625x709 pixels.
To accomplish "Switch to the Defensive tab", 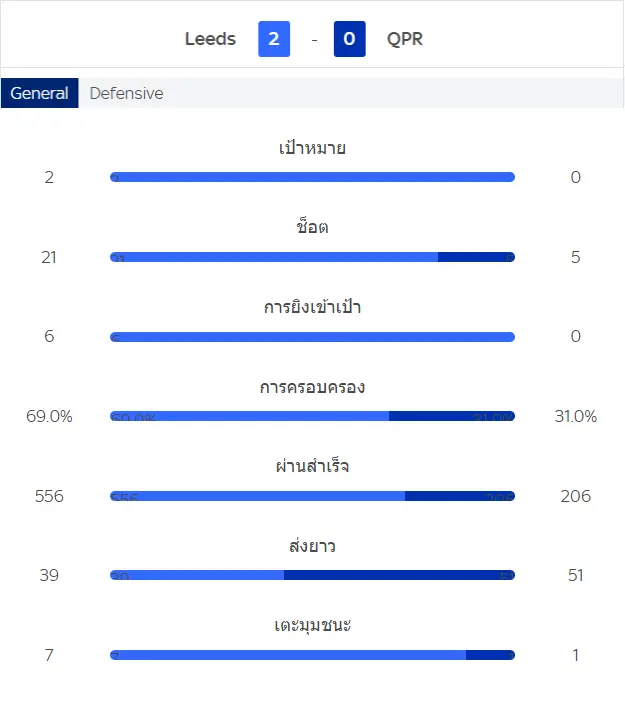I will 126,93.
